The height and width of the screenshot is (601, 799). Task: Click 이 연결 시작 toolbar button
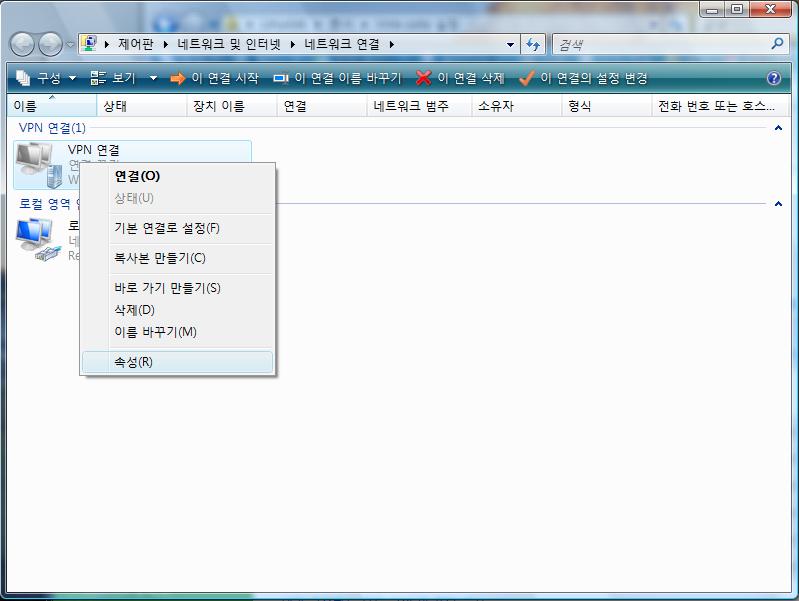(x=214, y=78)
